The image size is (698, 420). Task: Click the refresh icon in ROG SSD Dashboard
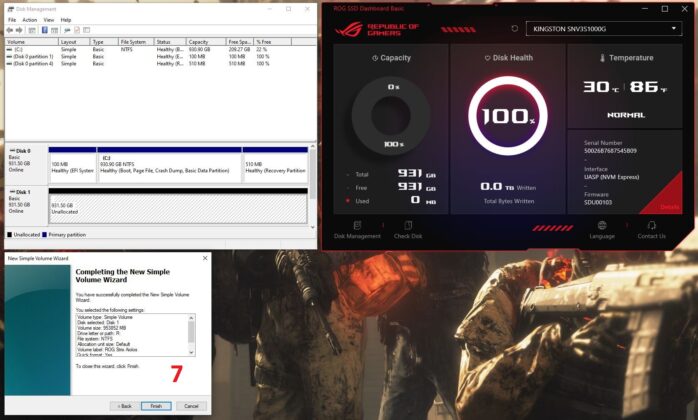(x=515, y=29)
